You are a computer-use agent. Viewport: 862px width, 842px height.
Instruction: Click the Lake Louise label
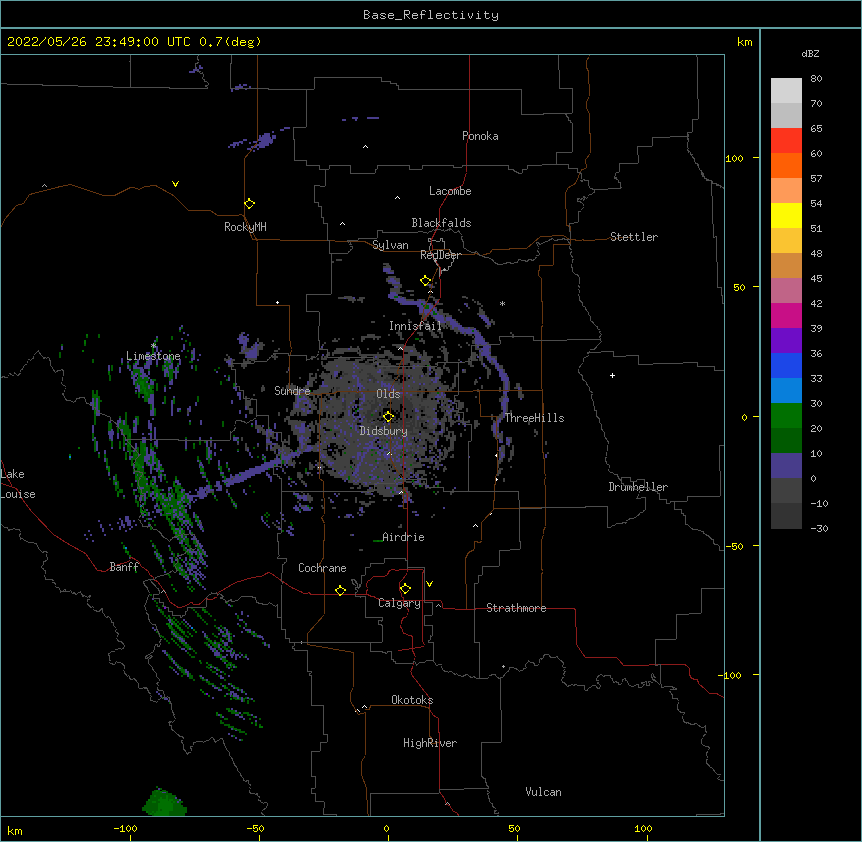coord(18,484)
